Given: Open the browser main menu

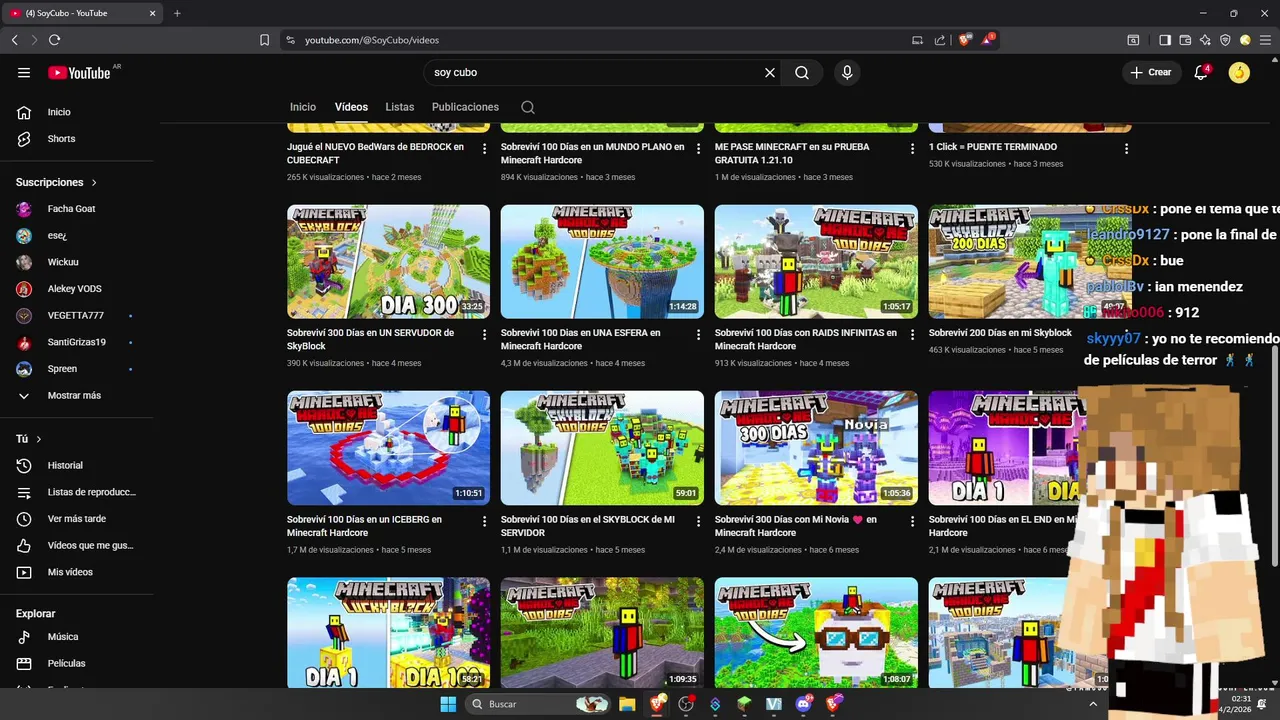Looking at the screenshot, I should coord(1264,40).
